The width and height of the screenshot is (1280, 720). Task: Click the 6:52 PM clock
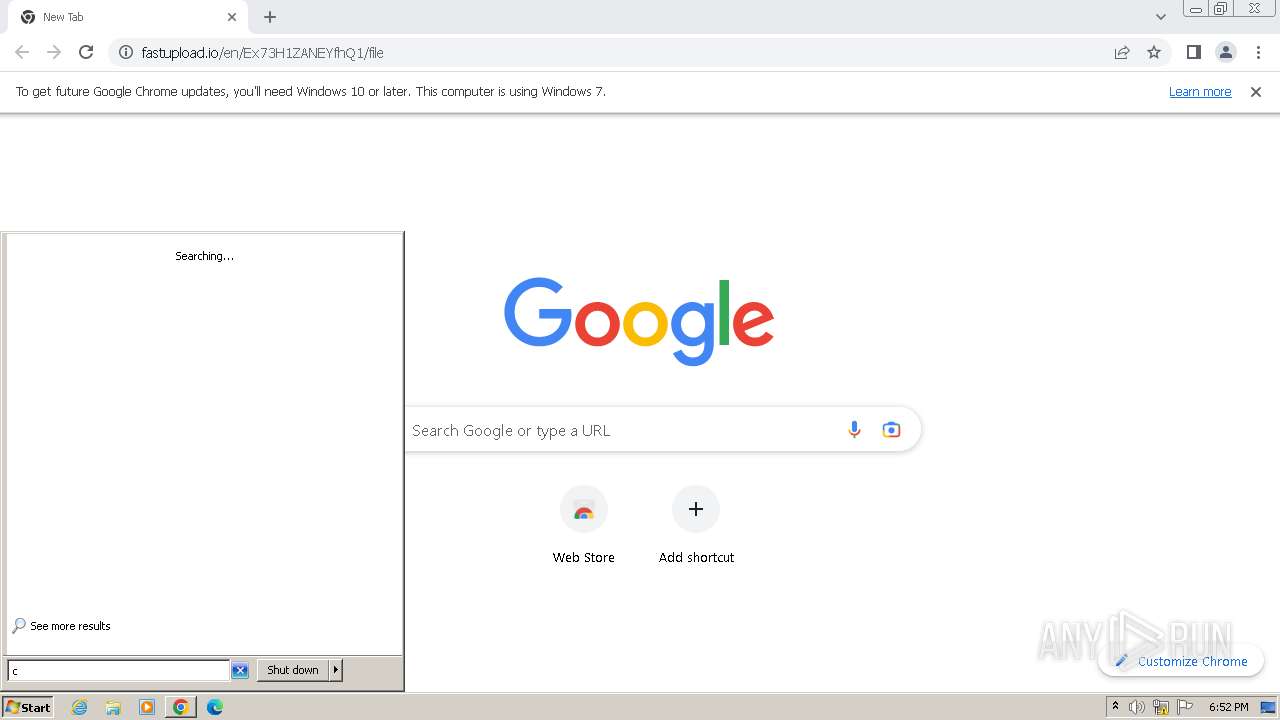click(x=1228, y=707)
